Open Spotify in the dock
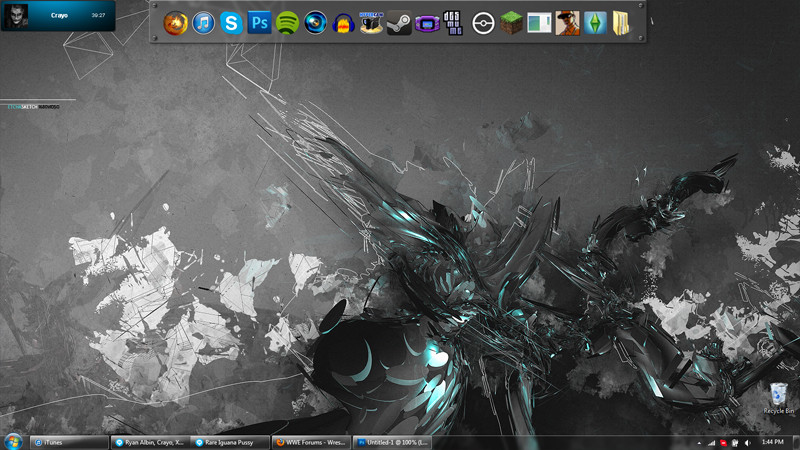The image size is (800, 450). [x=288, y=22]
